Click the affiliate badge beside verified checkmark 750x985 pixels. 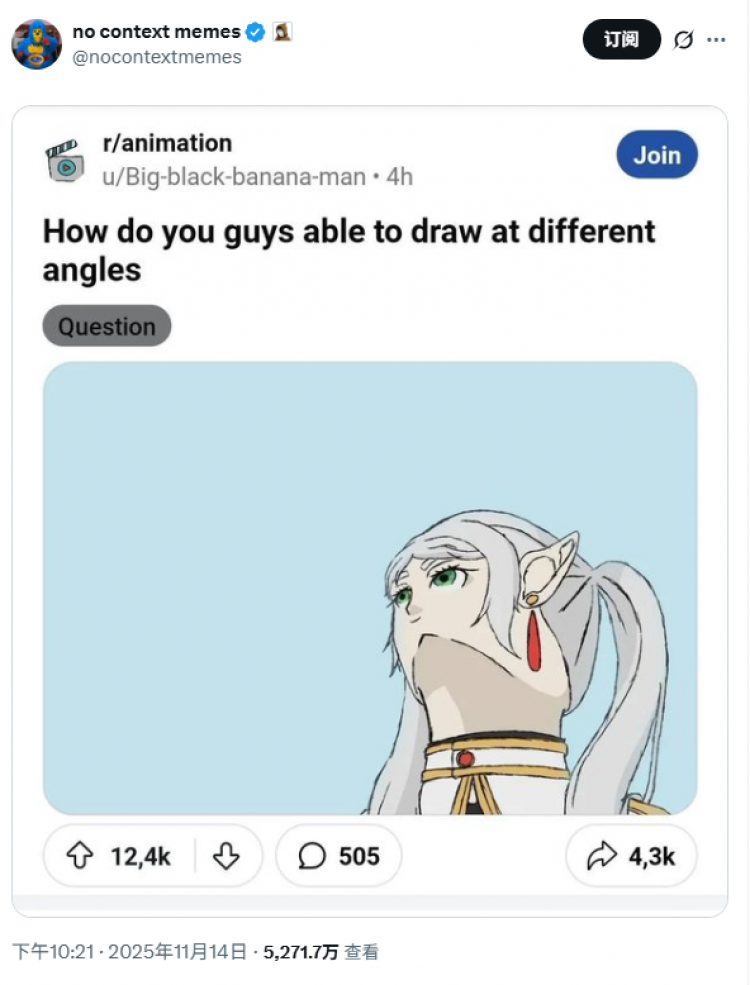tap(282, 31)
